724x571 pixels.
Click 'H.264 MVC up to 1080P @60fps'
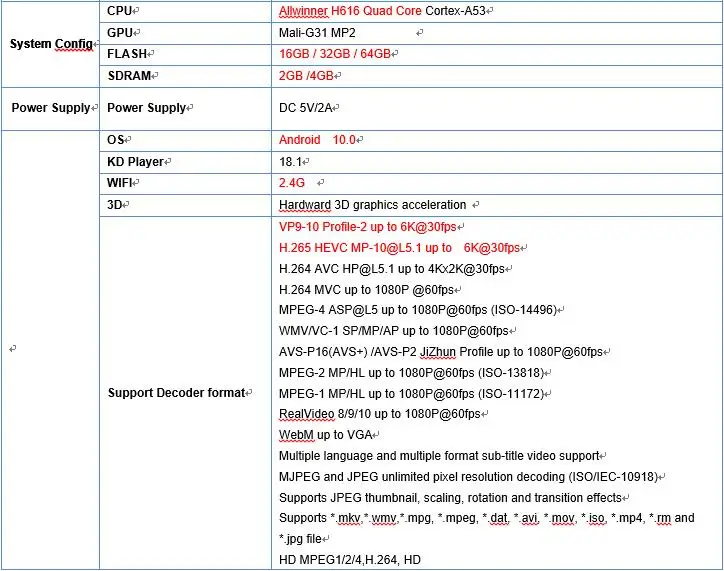[x=366, y=290]
